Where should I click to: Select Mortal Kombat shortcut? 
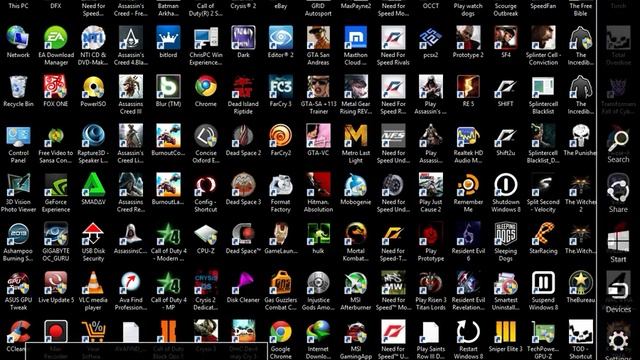[356, 233]
